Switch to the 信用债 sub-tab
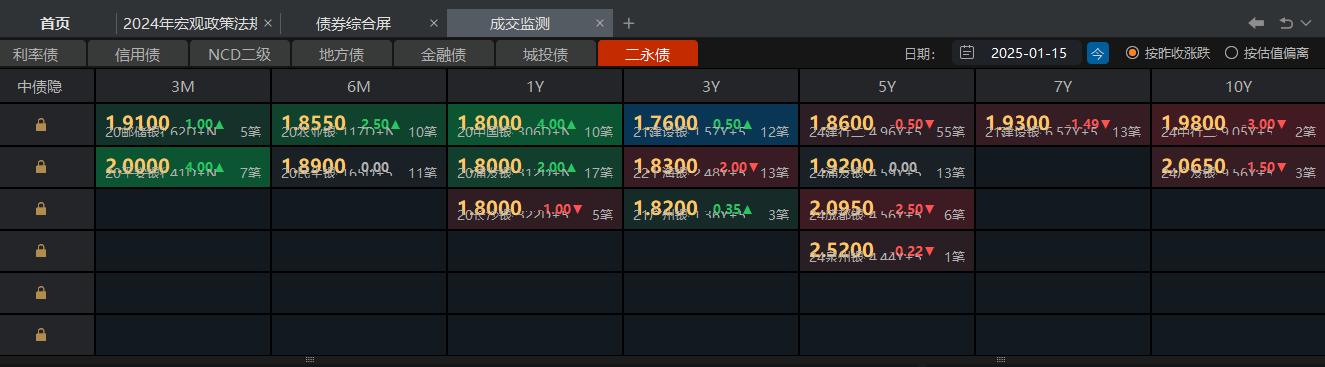The width and height of the screenshot is (1325, 367). pos(138,54)
